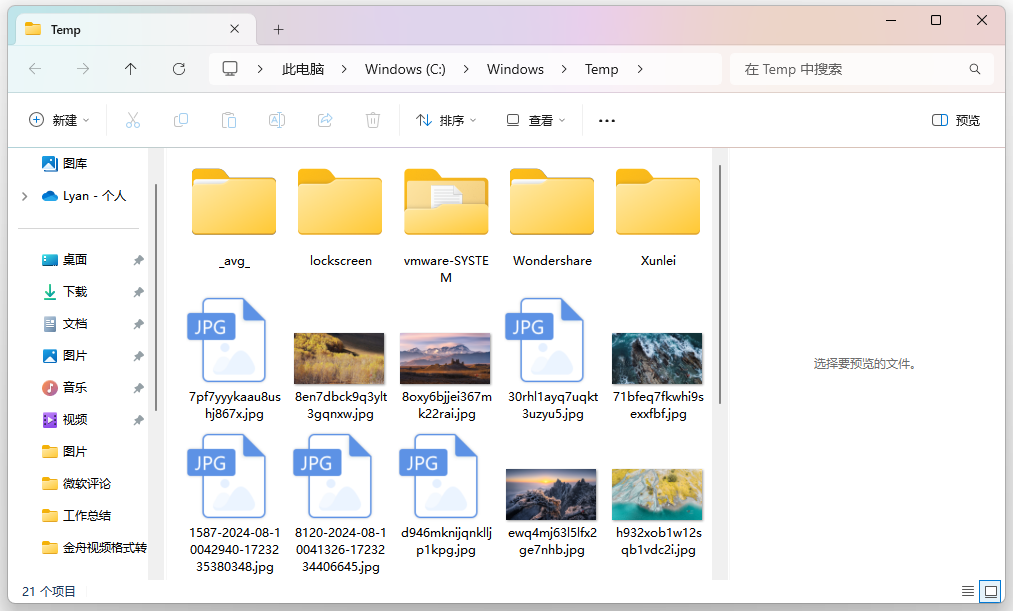The height and width of the screenshot is (611, 1013).
Task: Open the three-dots More options menu
Action: pyautogui.click(x=606, y=120)
